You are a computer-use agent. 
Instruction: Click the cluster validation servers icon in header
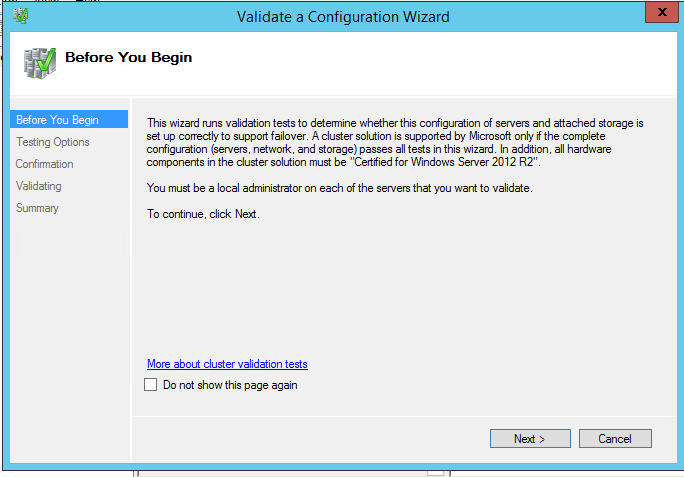pyautogui.click(x=39, y=62)
